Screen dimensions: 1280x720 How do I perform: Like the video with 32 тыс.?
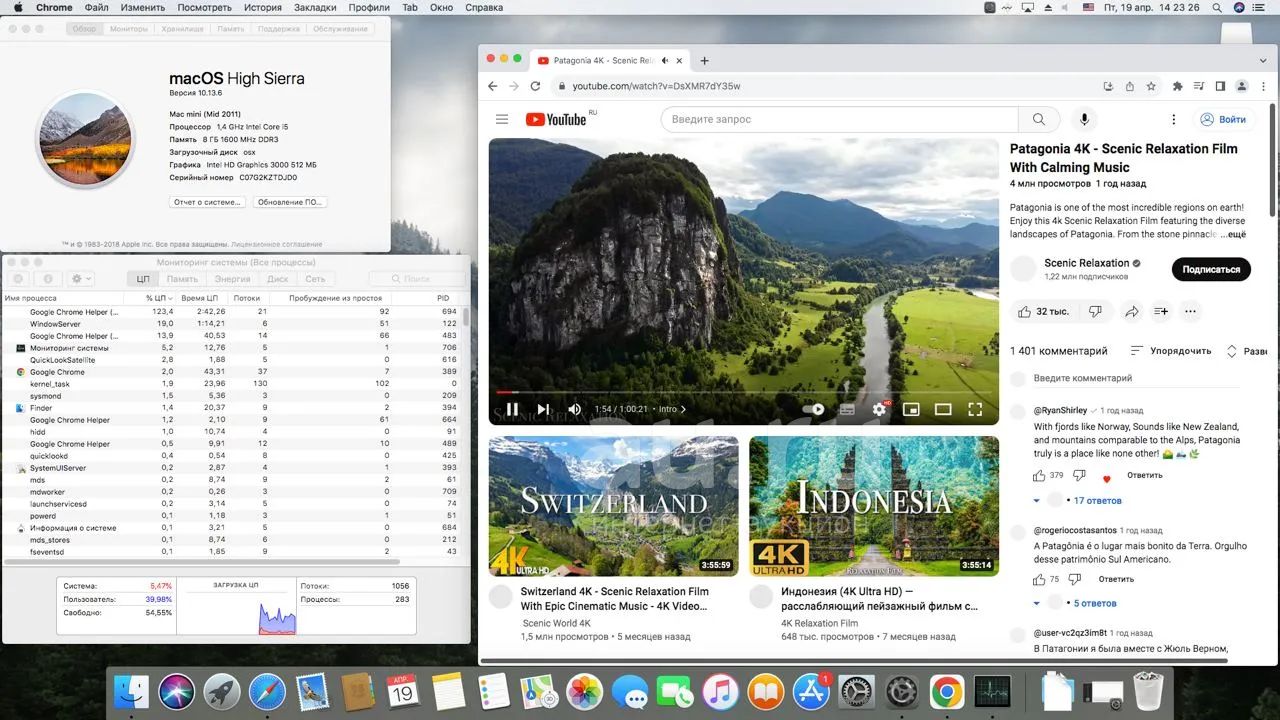1043,311
